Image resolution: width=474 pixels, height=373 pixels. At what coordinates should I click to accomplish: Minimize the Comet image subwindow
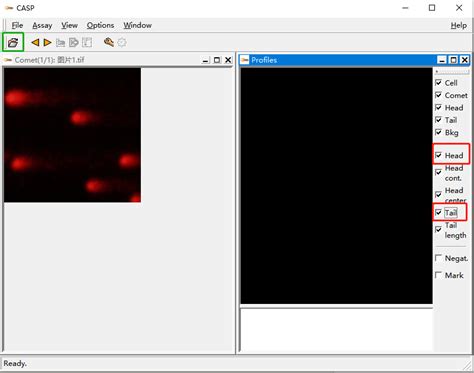206,60
